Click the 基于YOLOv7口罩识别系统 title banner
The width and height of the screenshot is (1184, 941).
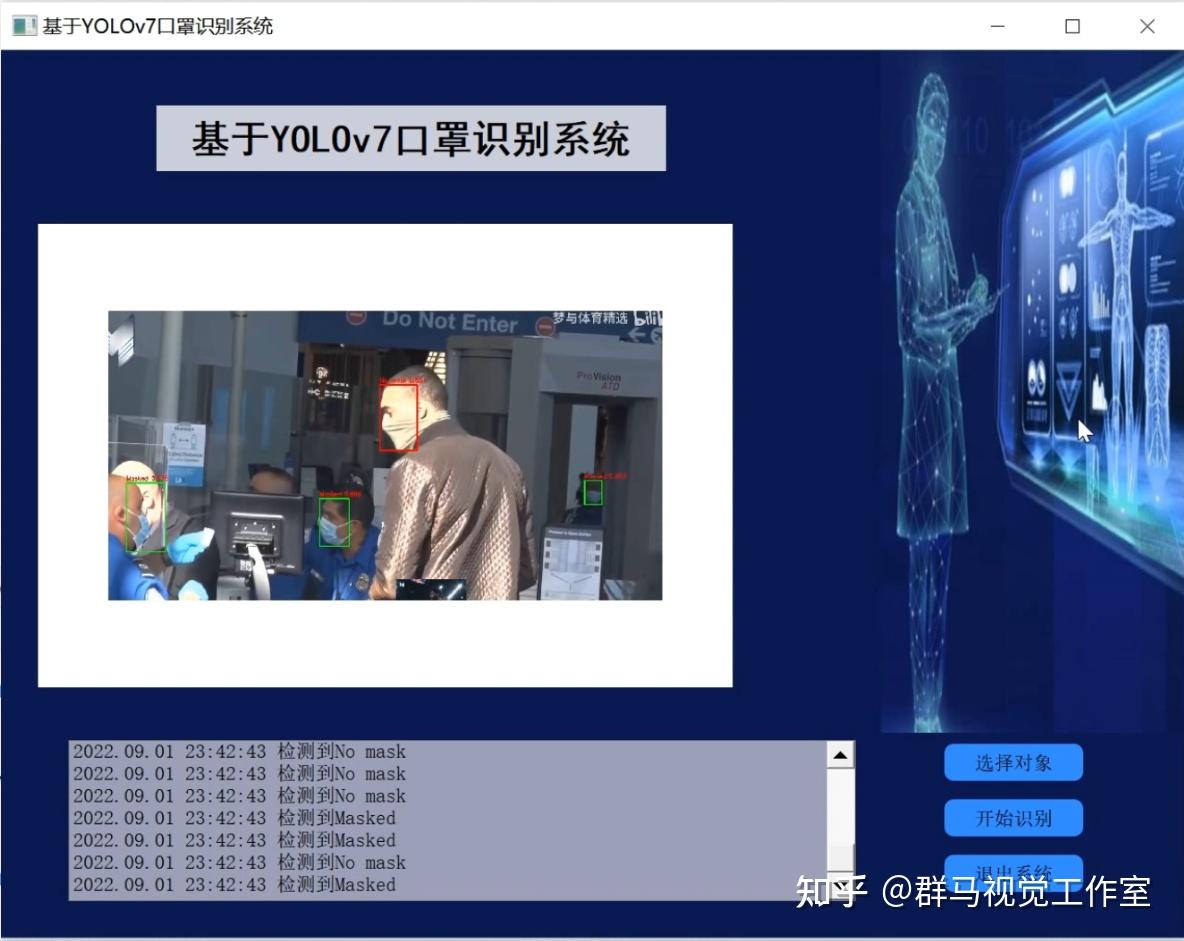pos(410,140)
